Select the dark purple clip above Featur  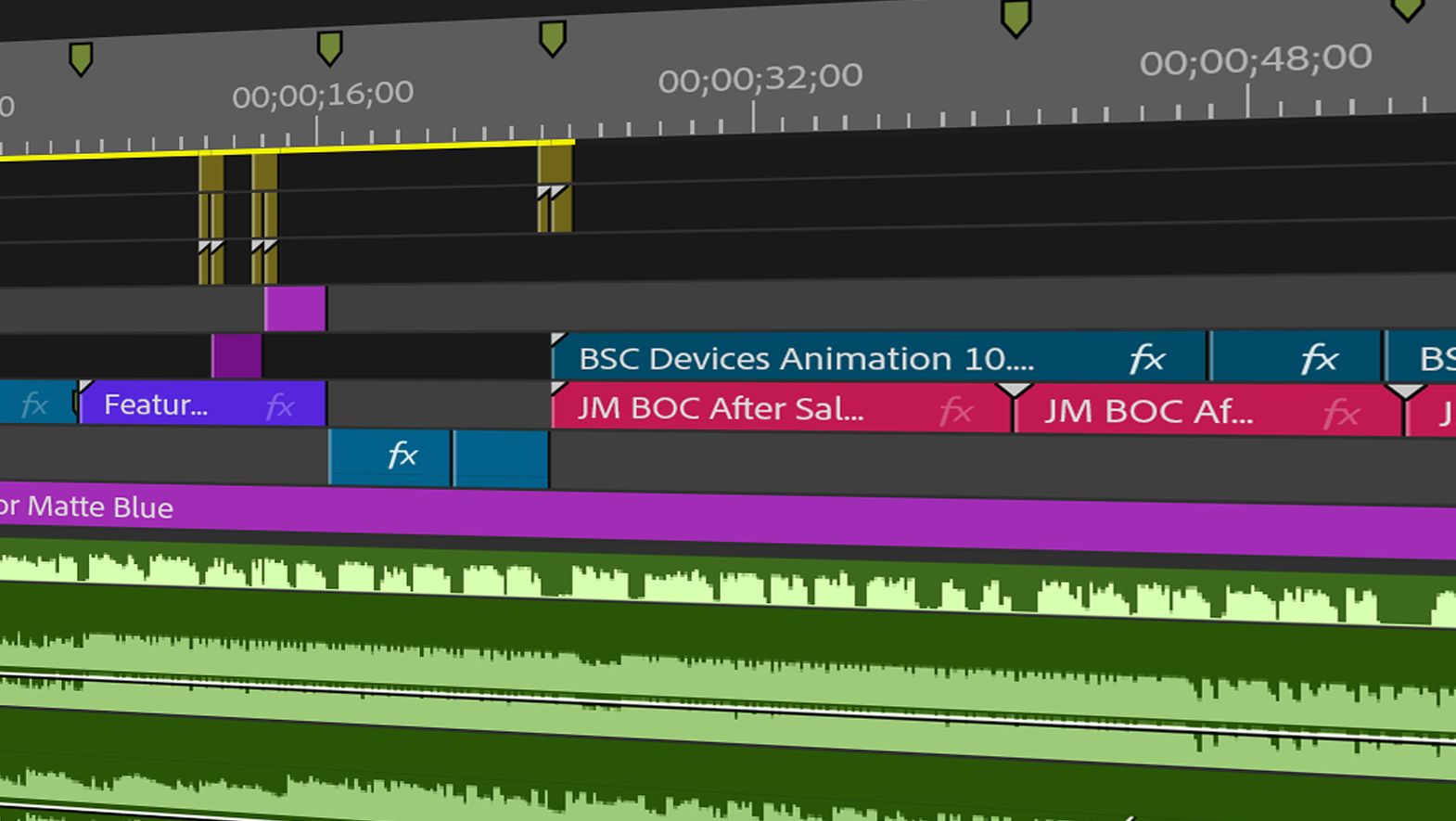pos(236,356)
